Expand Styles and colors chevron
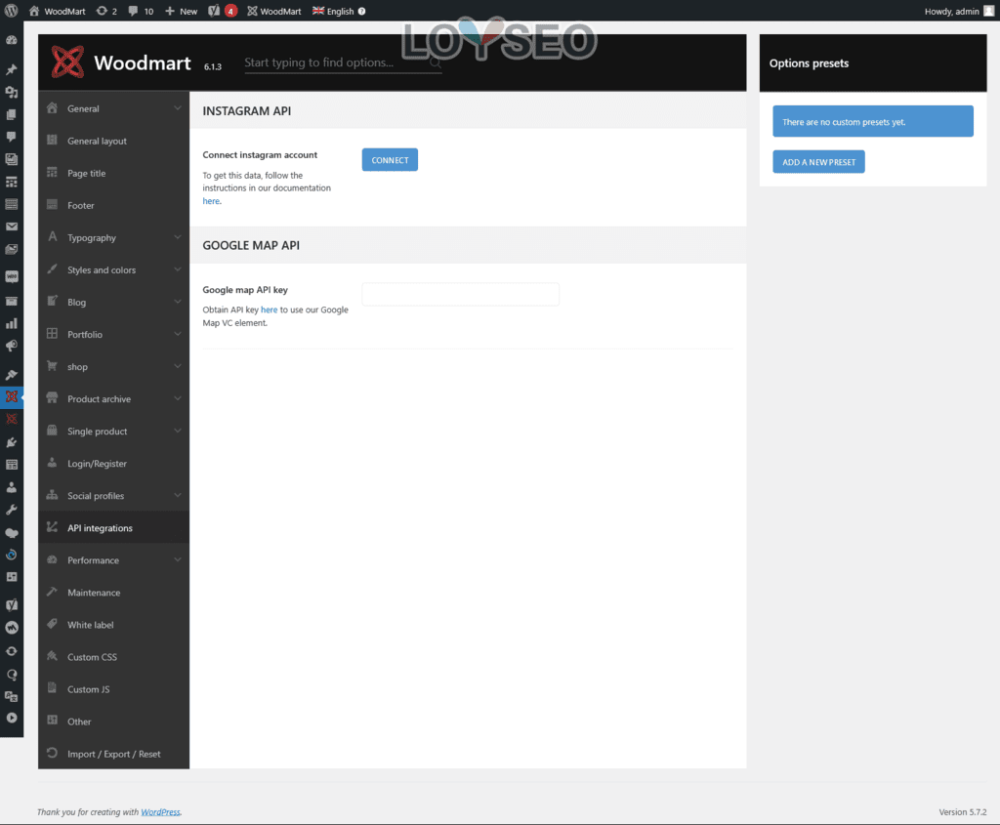 click(x=177, y=270)
